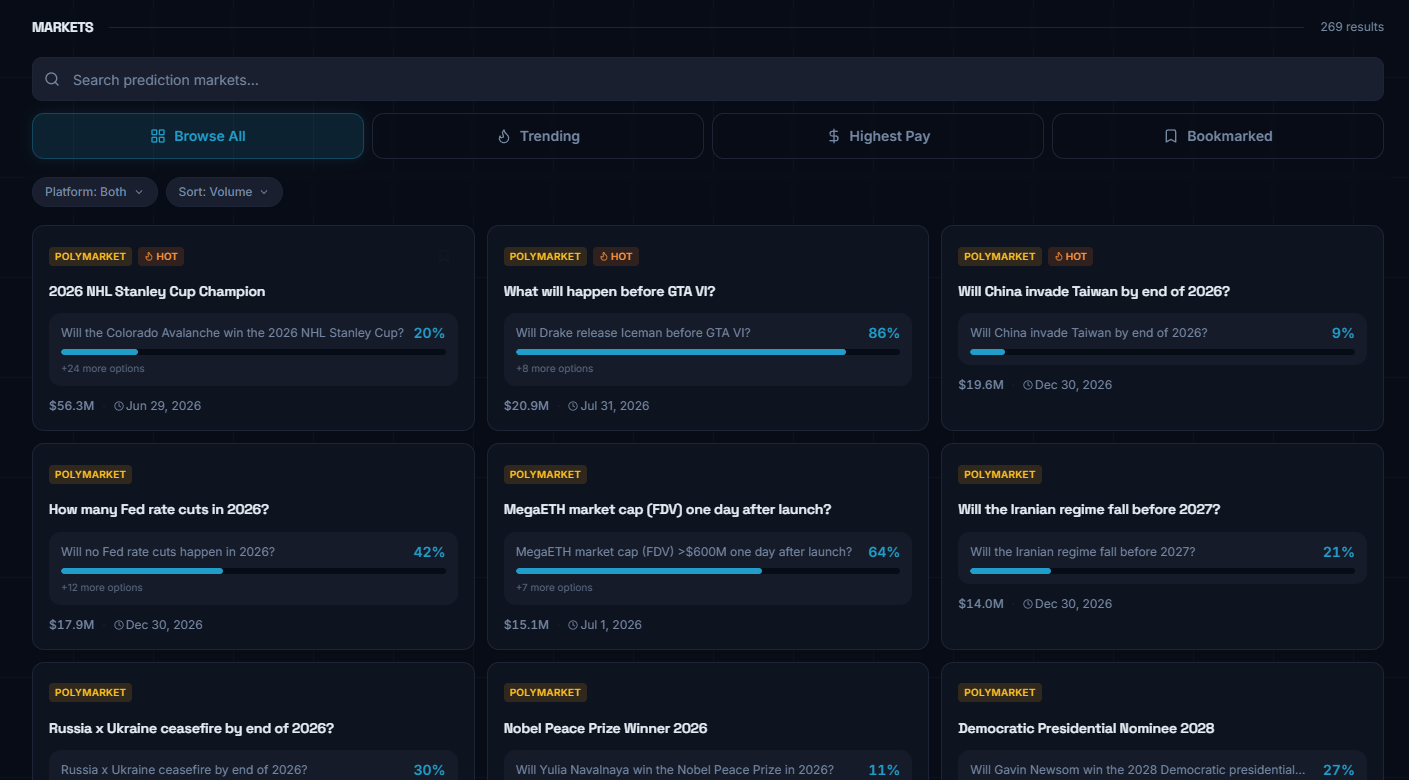Click the flame icon on the Trending tab
The image size is (1409, 780).
(x=503, y=135)
